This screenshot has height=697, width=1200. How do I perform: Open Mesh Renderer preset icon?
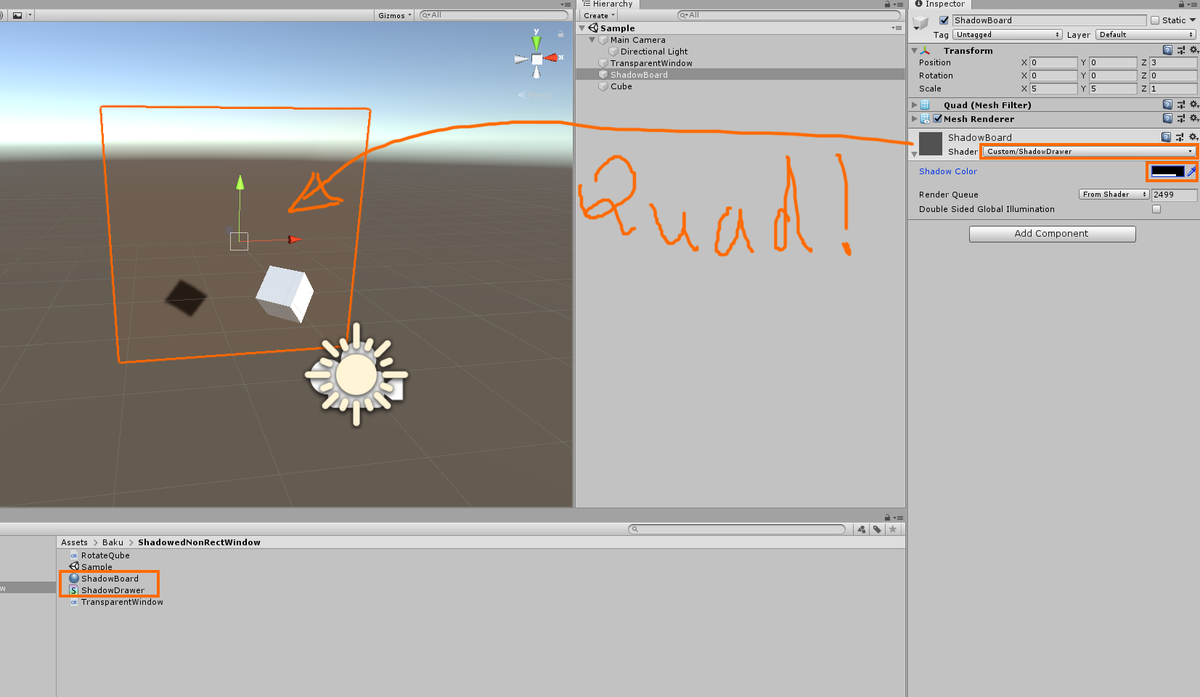tap(1179, 118)
